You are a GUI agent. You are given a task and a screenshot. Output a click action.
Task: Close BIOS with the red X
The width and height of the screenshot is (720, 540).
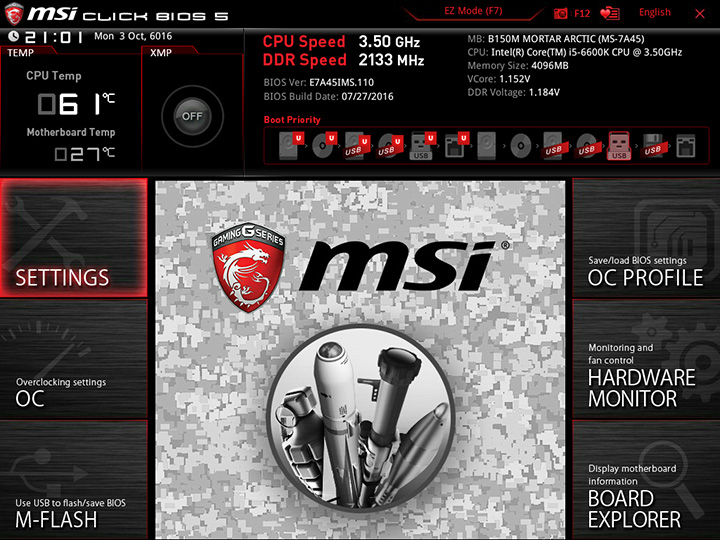pos(700,14)
